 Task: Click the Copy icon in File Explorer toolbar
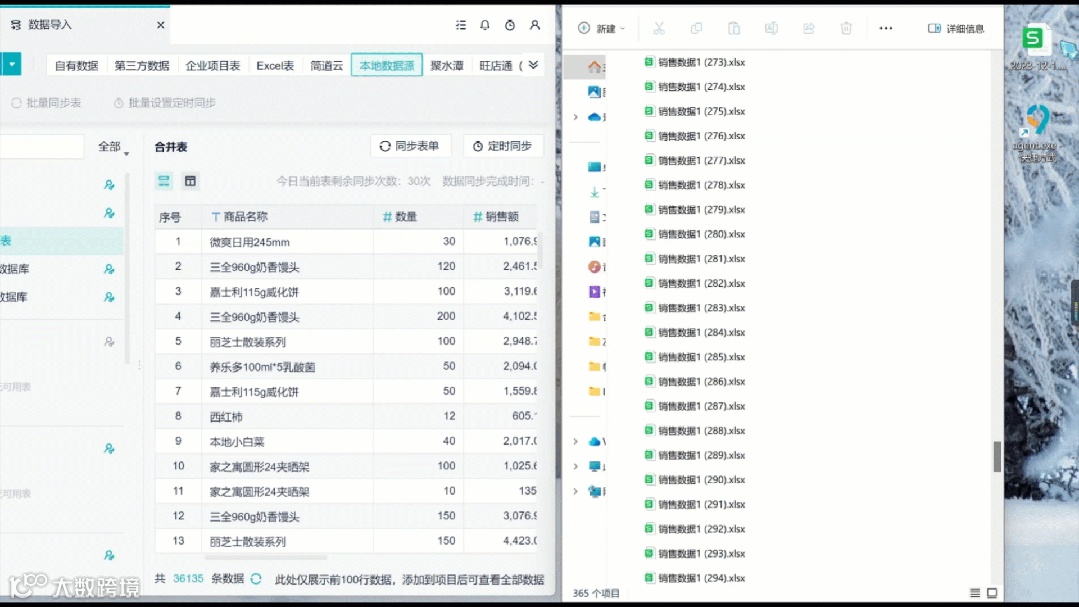pos(697,28)
